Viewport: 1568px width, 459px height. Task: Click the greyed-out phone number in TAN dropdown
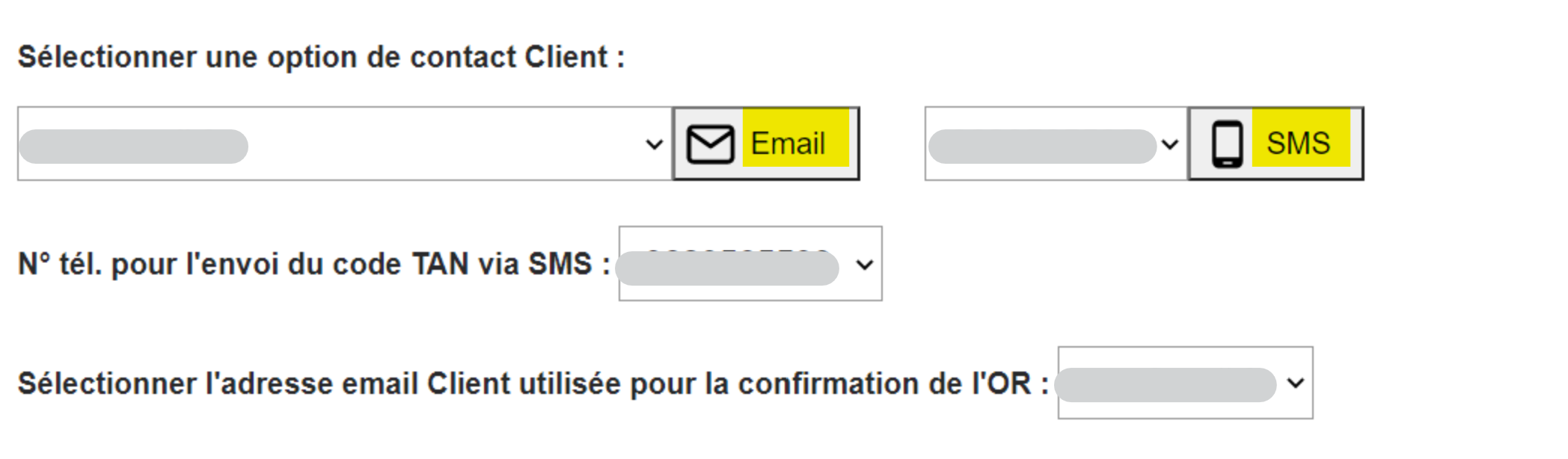[x=728, y=268]
